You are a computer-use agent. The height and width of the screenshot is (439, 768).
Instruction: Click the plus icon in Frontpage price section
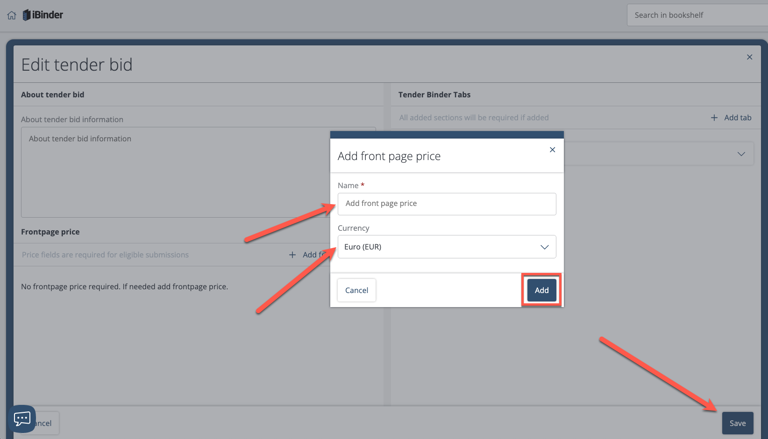click(292, 255)
